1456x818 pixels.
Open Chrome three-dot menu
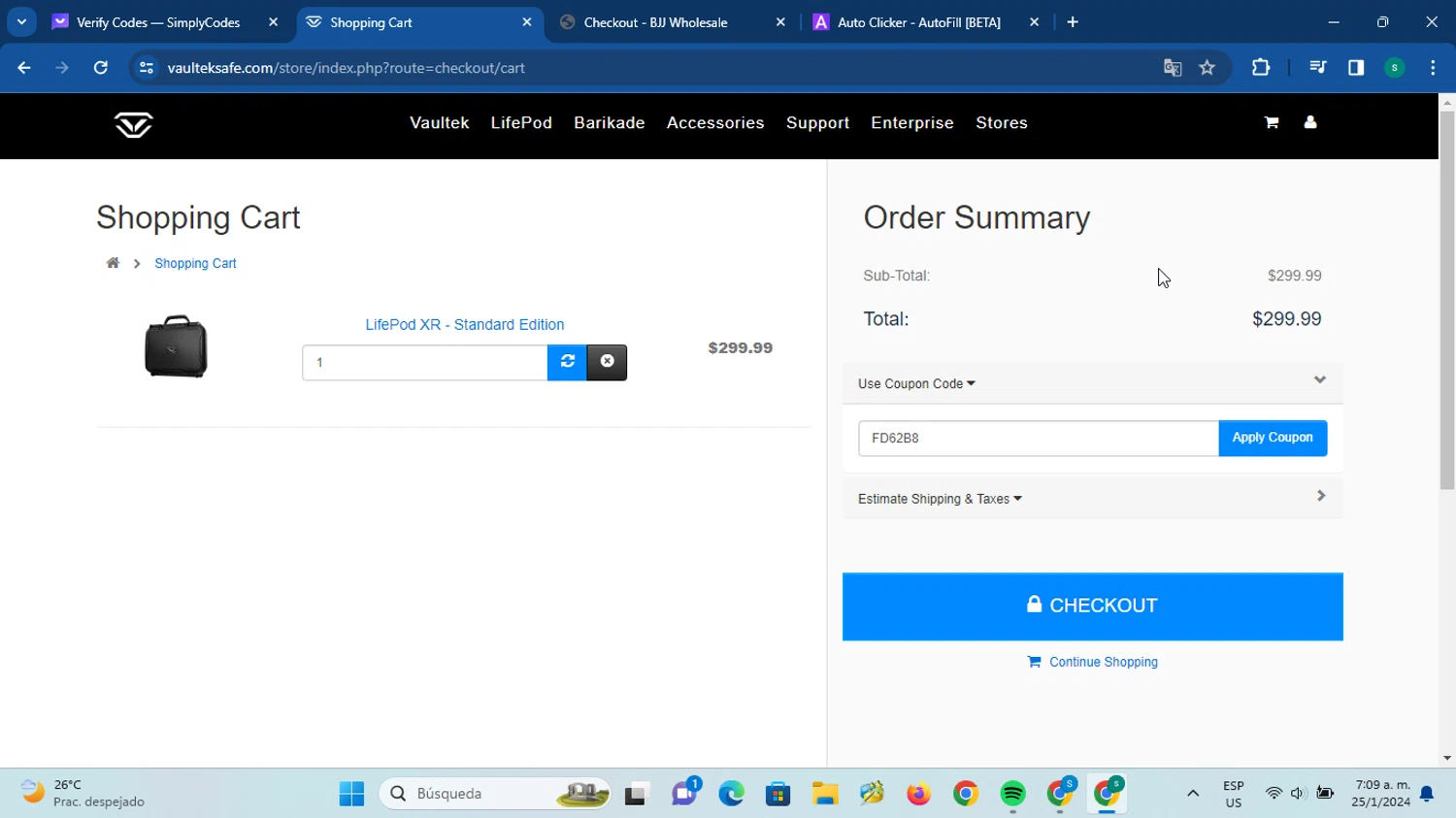click(x=1433, y=68)
